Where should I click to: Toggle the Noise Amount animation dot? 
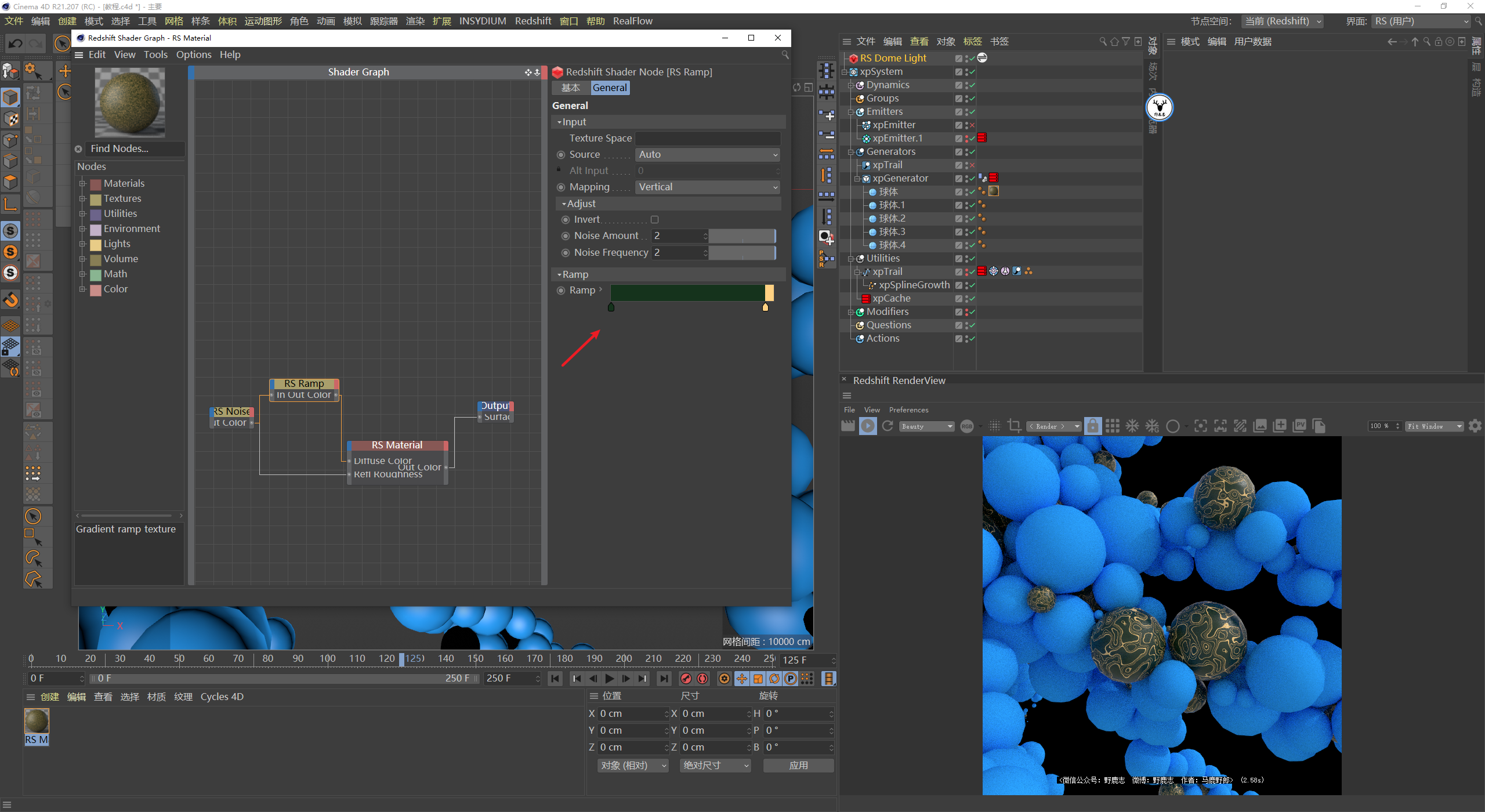click(566, 236)
